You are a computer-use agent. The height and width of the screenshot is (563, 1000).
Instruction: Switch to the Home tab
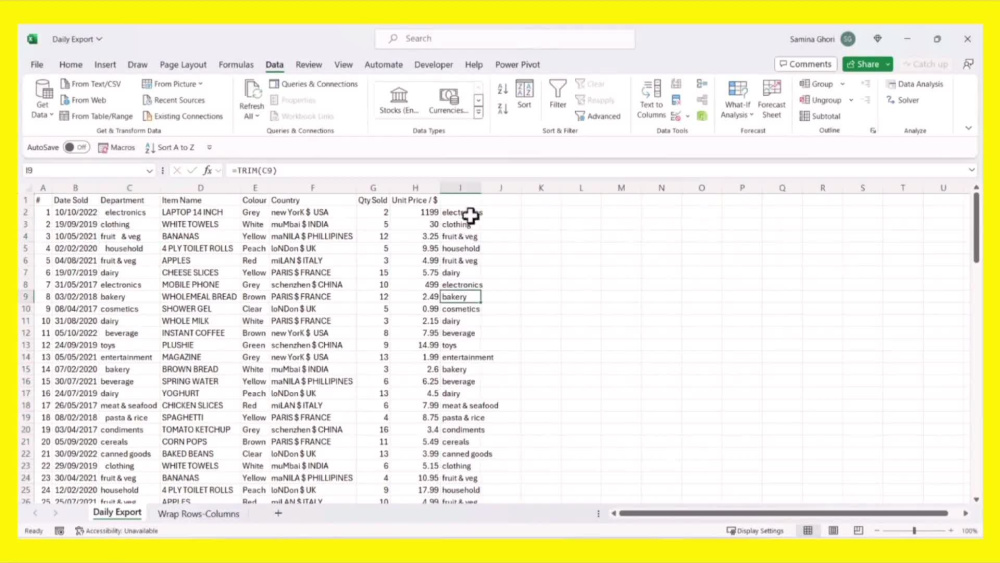[71, 64]
